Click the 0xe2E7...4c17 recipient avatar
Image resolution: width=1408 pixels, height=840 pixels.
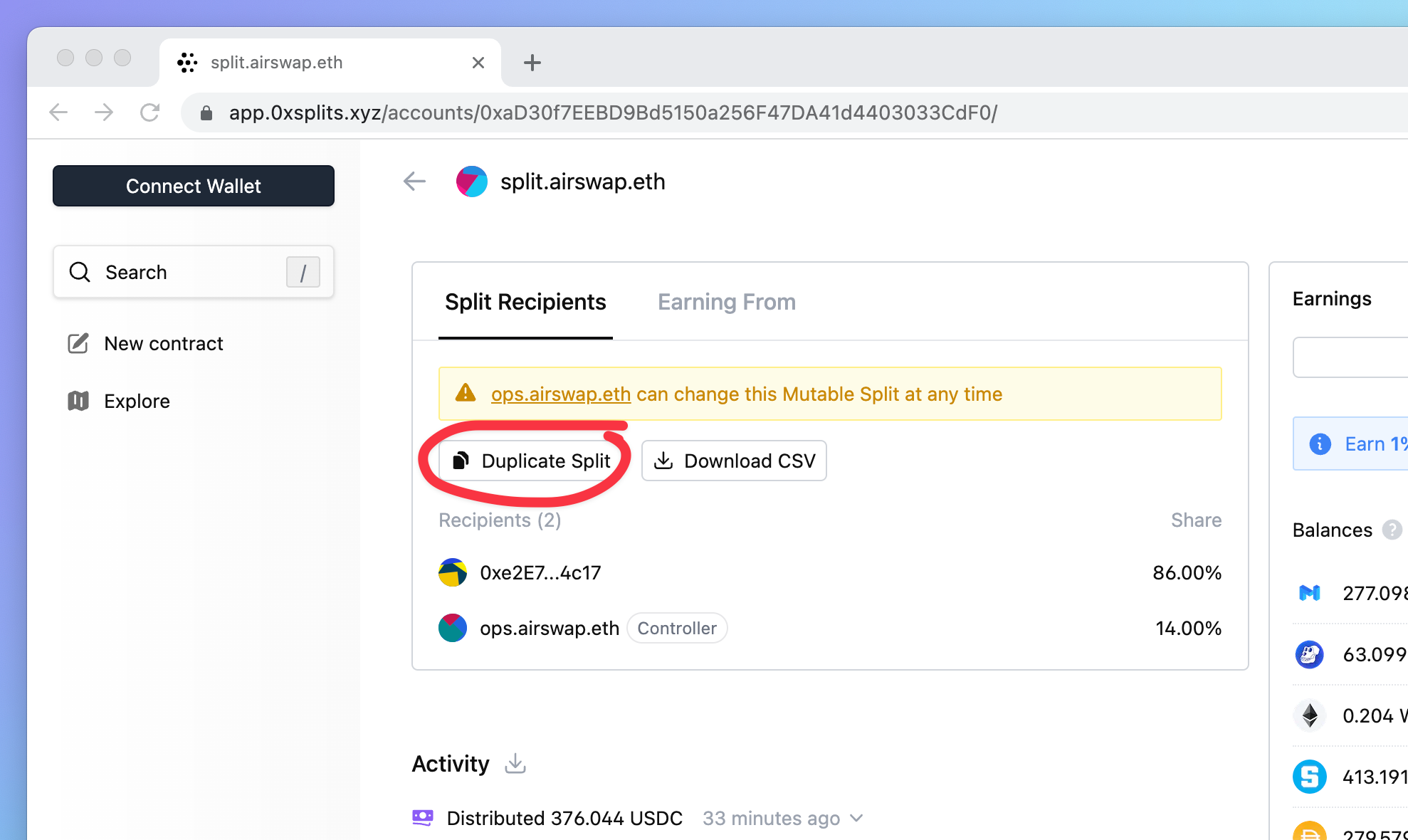pyautogui.click(x=453, y=572)
